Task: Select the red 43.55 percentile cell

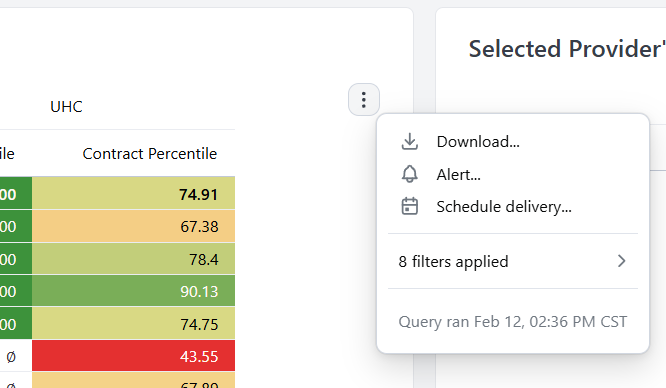Action: coord(133,356)
